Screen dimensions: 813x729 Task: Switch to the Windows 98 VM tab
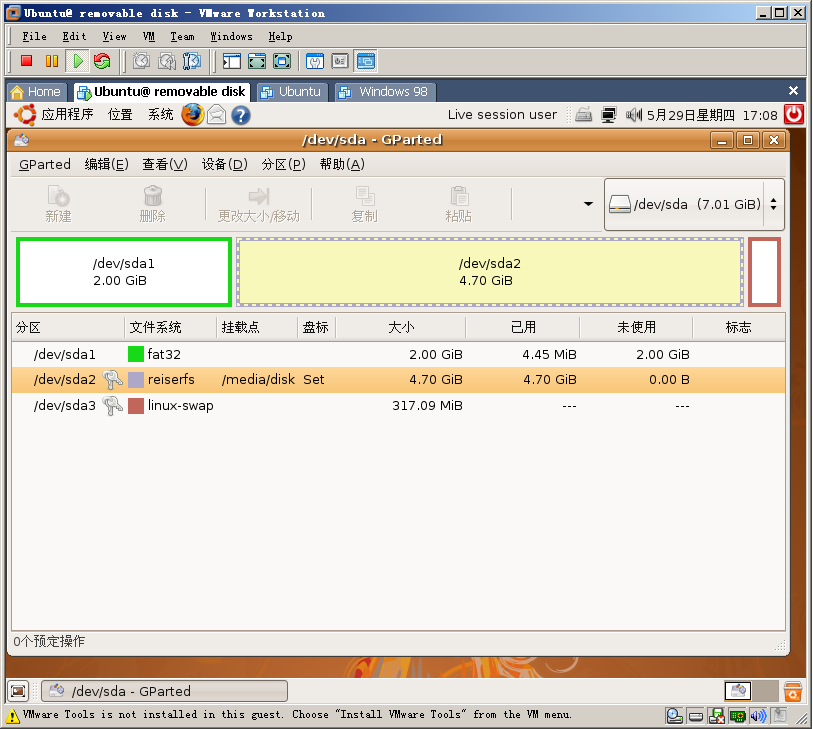click(x=384, y=92)
